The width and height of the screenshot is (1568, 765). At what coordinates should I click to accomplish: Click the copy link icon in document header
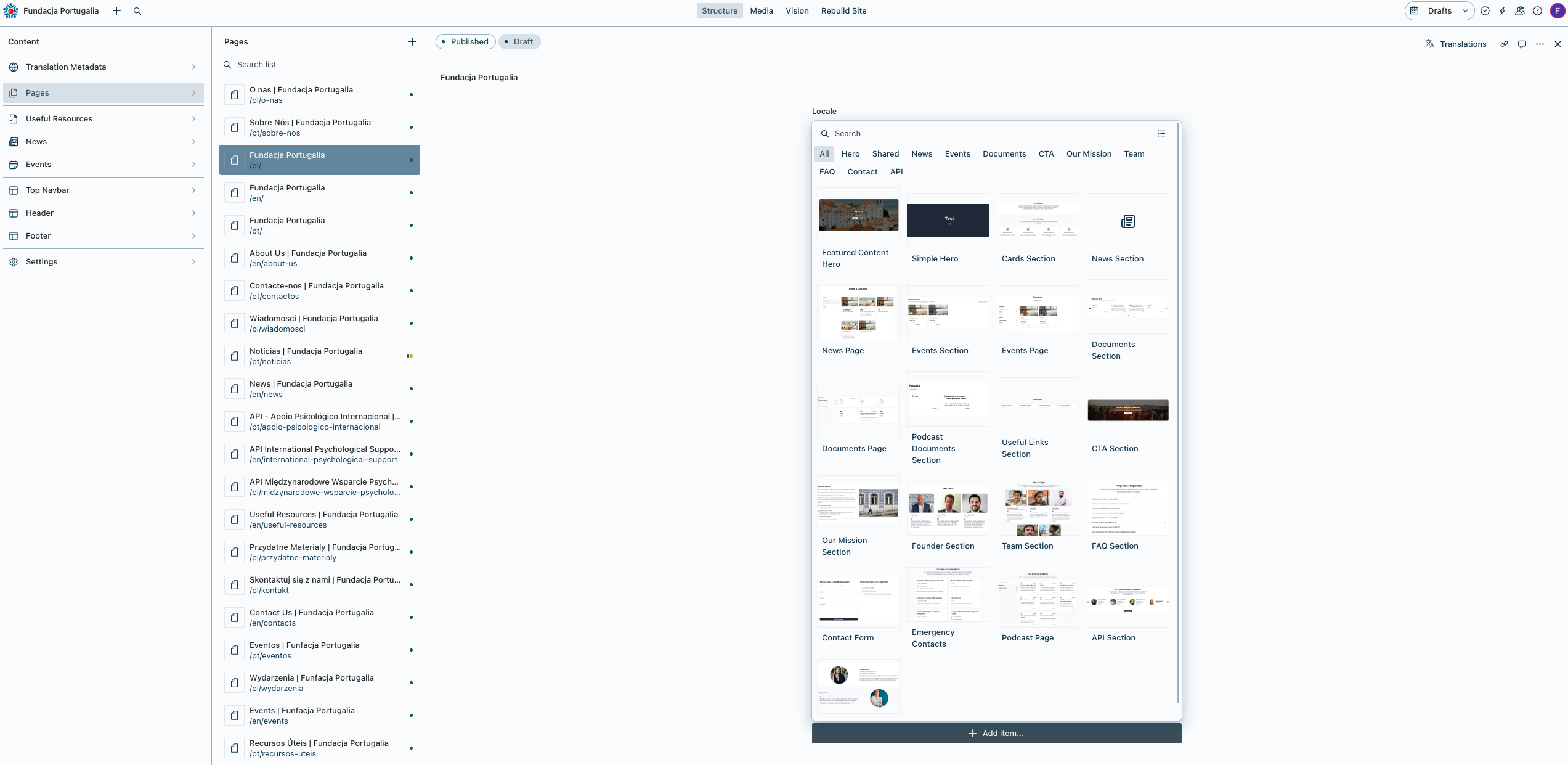[1504, 44]
